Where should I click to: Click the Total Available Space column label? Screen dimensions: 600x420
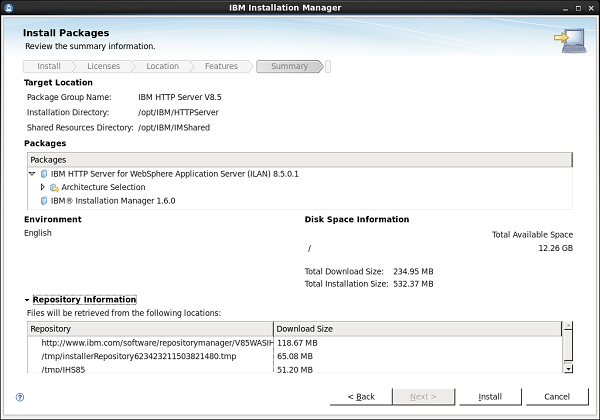tap(532, 234)
